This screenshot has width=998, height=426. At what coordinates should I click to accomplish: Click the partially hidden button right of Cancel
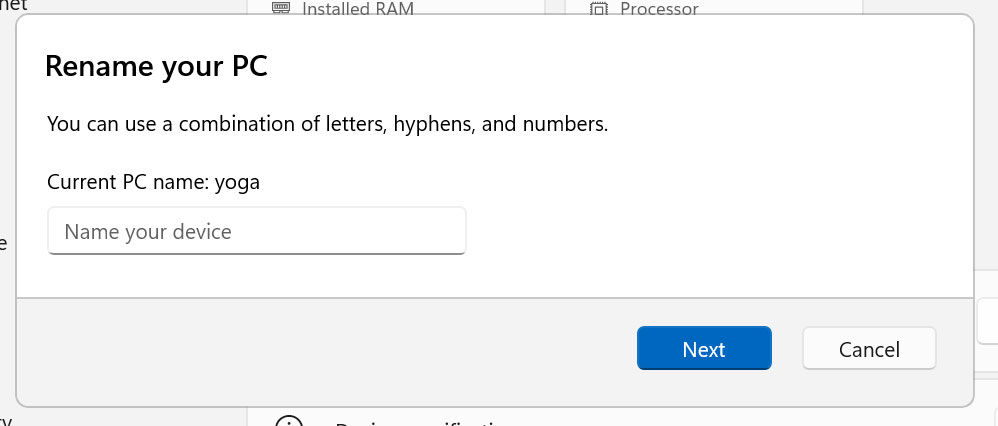tap(986, 322)
